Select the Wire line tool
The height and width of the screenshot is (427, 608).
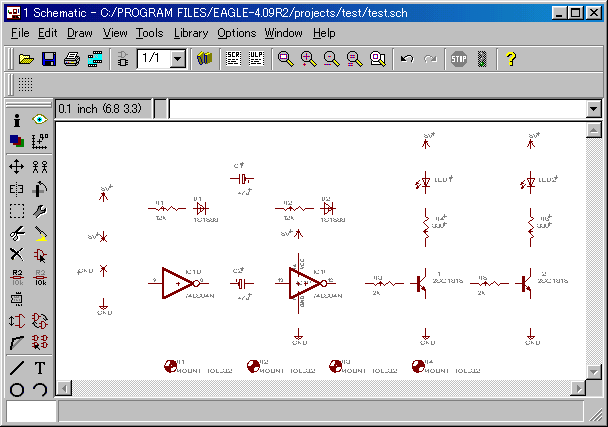click(17, 368)
